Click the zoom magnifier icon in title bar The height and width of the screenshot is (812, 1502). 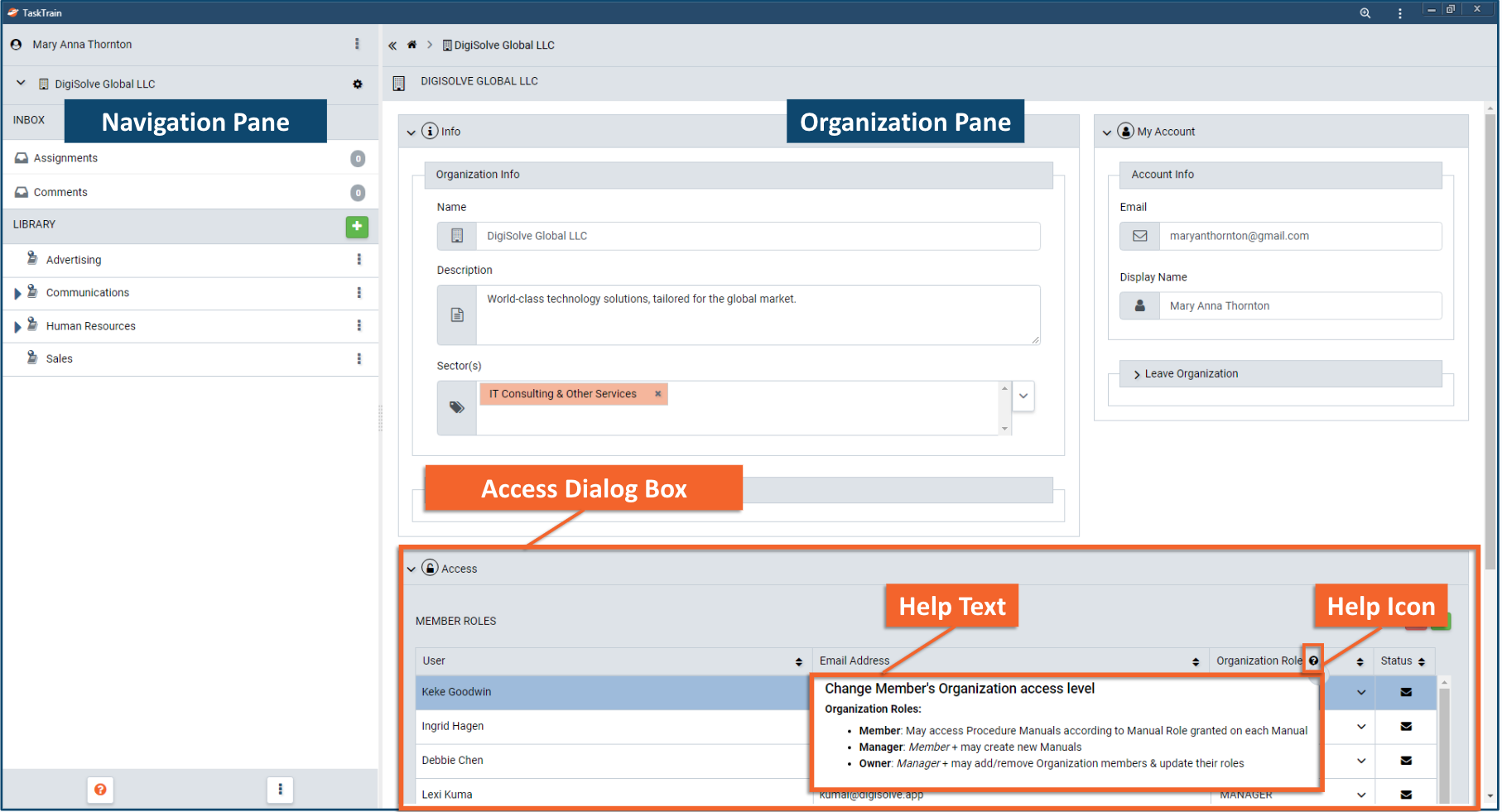1365,13
